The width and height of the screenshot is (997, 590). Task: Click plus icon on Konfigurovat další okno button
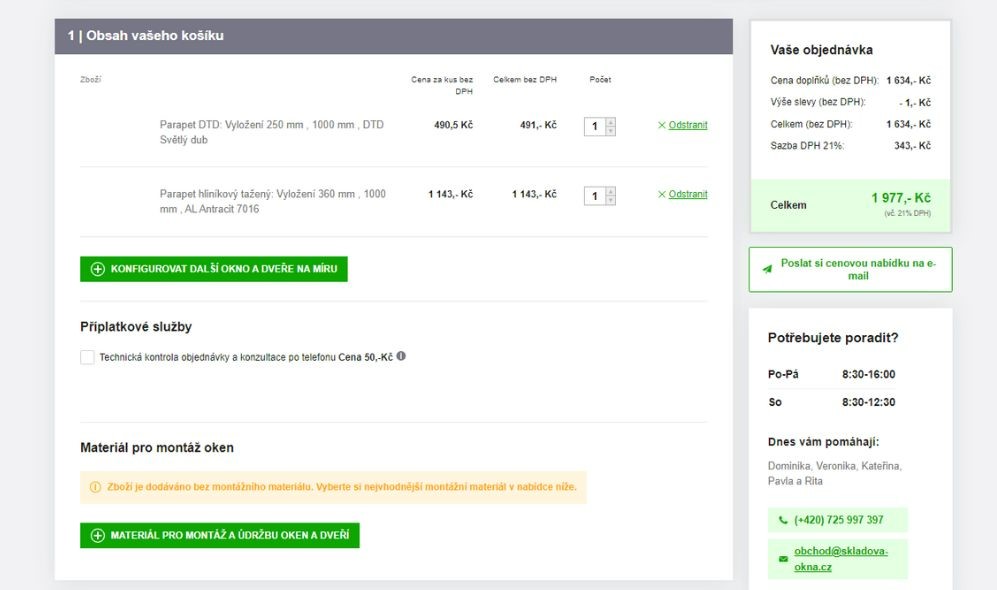[x=97, y=270]
